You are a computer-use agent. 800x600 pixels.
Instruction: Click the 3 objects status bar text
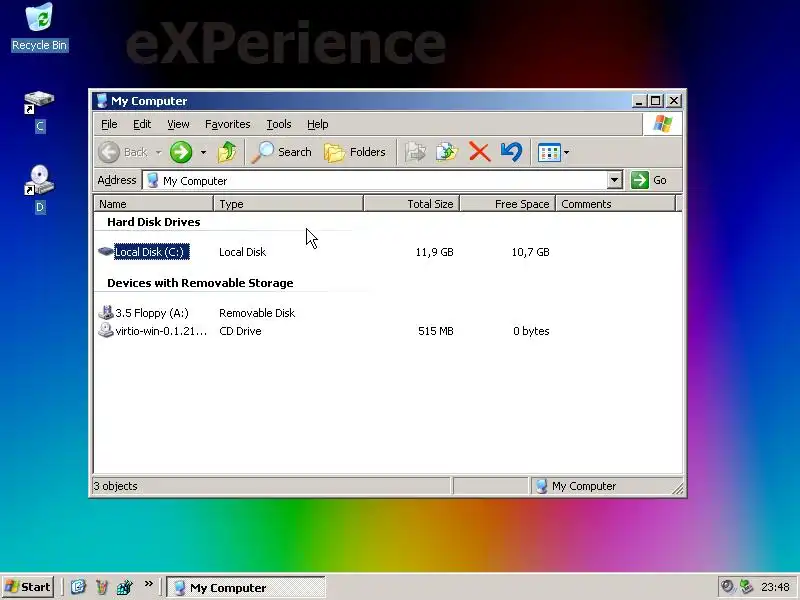[x=115, y=486]
